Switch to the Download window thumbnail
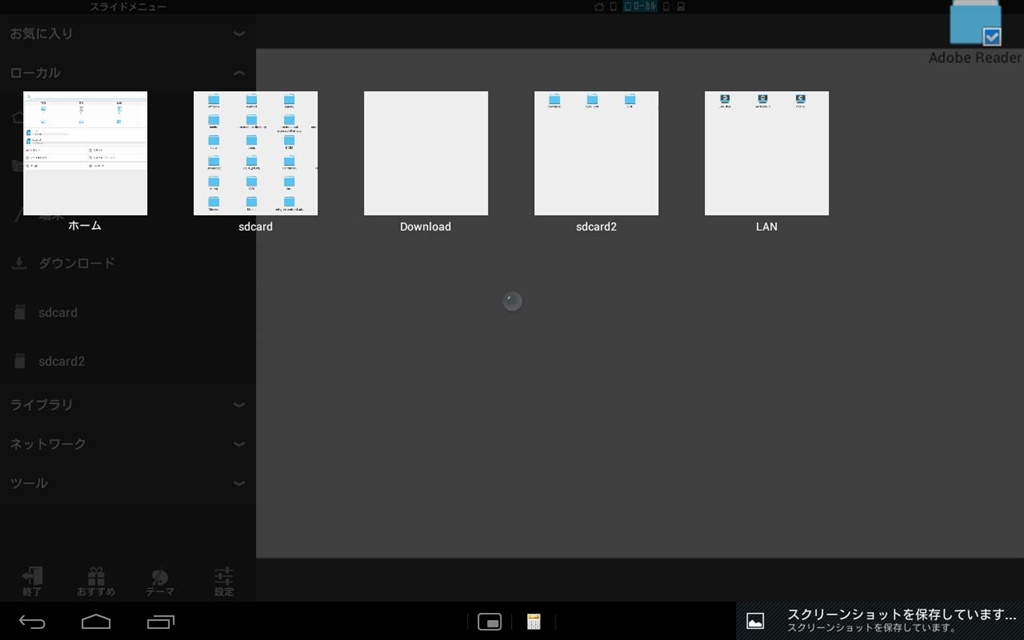 point(426,153)
